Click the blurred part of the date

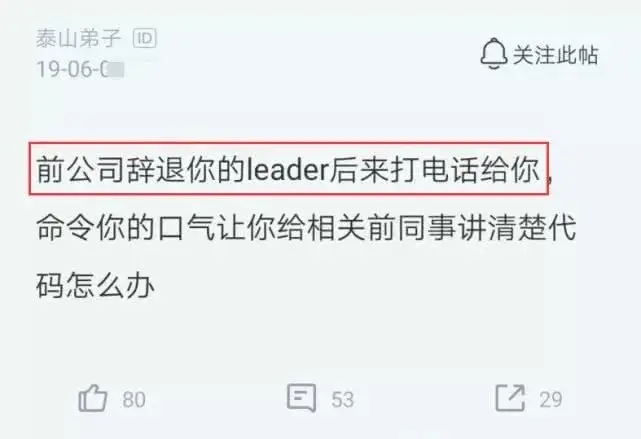coord(116,69)
